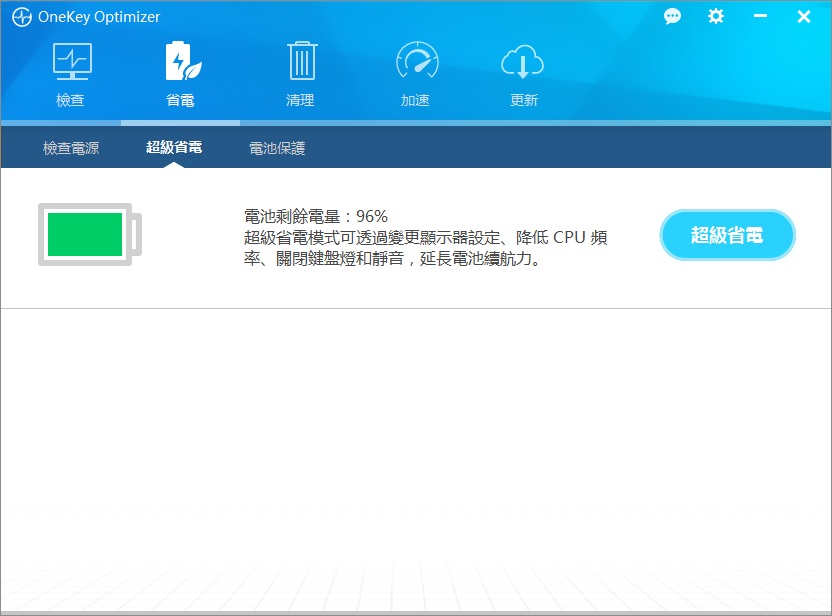Image resolution: width=832 pixels, height=616 pixels.
Task: Open the feedback chat bubble icon
Action: [672, 16]
